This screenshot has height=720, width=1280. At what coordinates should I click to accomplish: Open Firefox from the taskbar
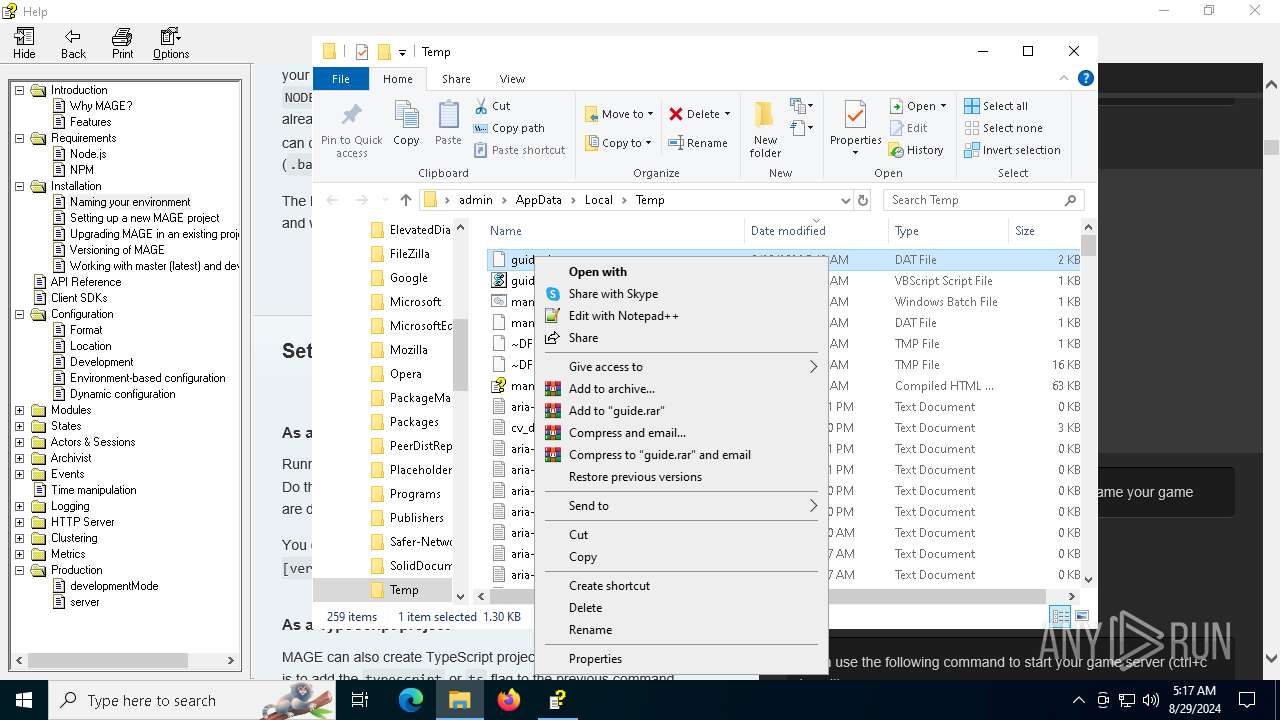pos(509,700)
